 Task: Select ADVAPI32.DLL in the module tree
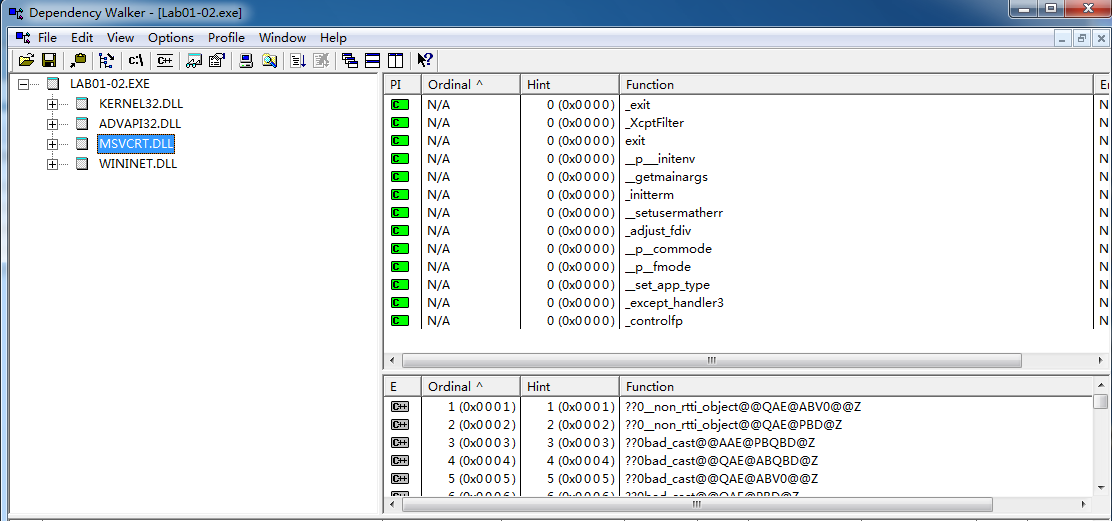tap(140, 123)
